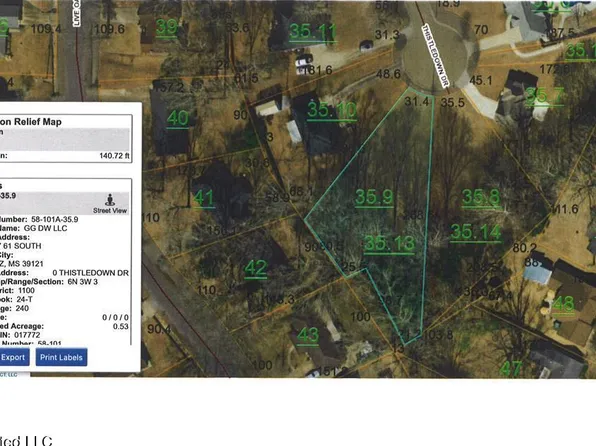Viewport: 596px width, 446px height.
Task: Click the 103.8 dimension label
Action: point(438,335)
